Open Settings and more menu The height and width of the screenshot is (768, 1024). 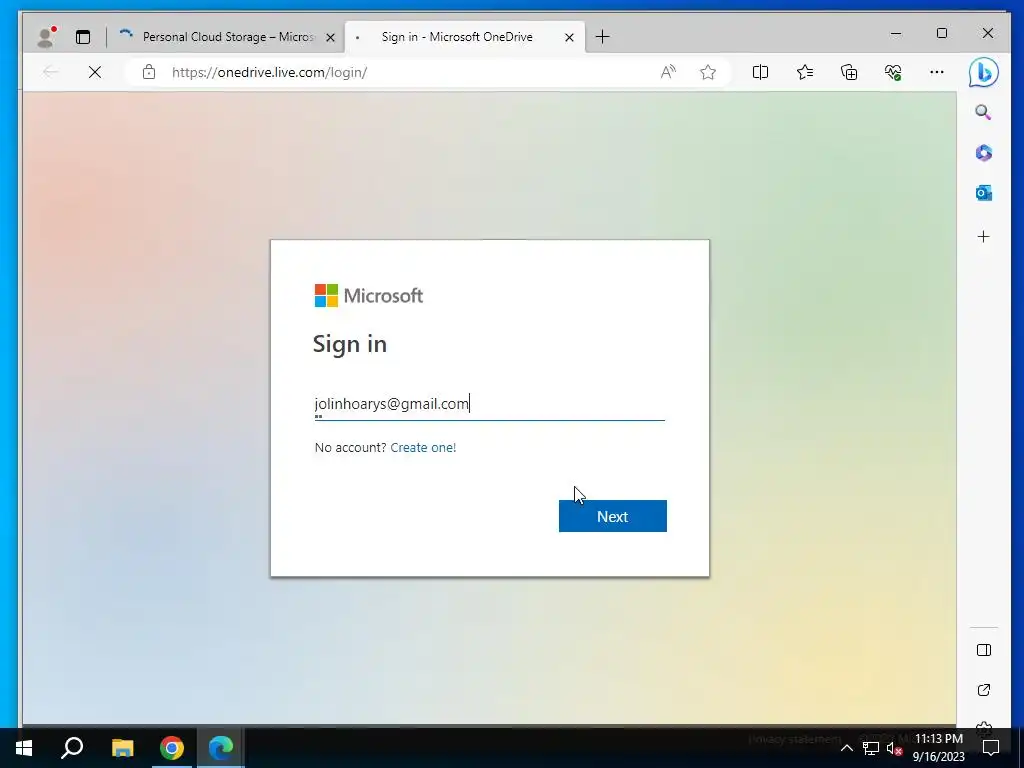[937, 72]
